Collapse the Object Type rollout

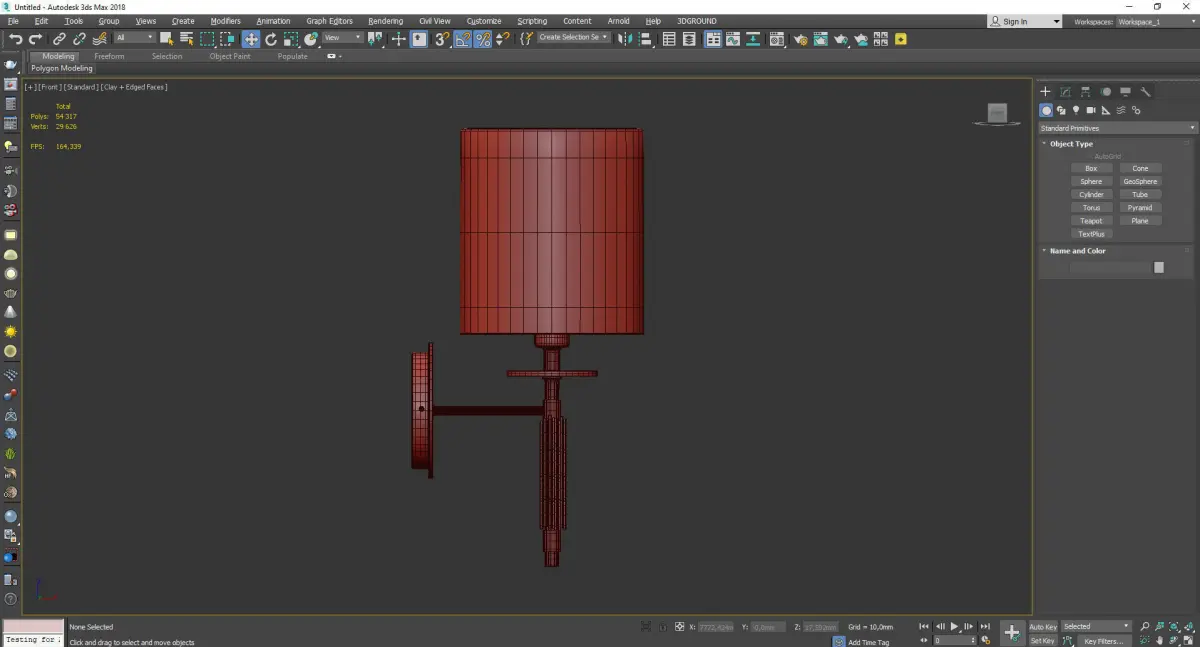(1071, 144)
